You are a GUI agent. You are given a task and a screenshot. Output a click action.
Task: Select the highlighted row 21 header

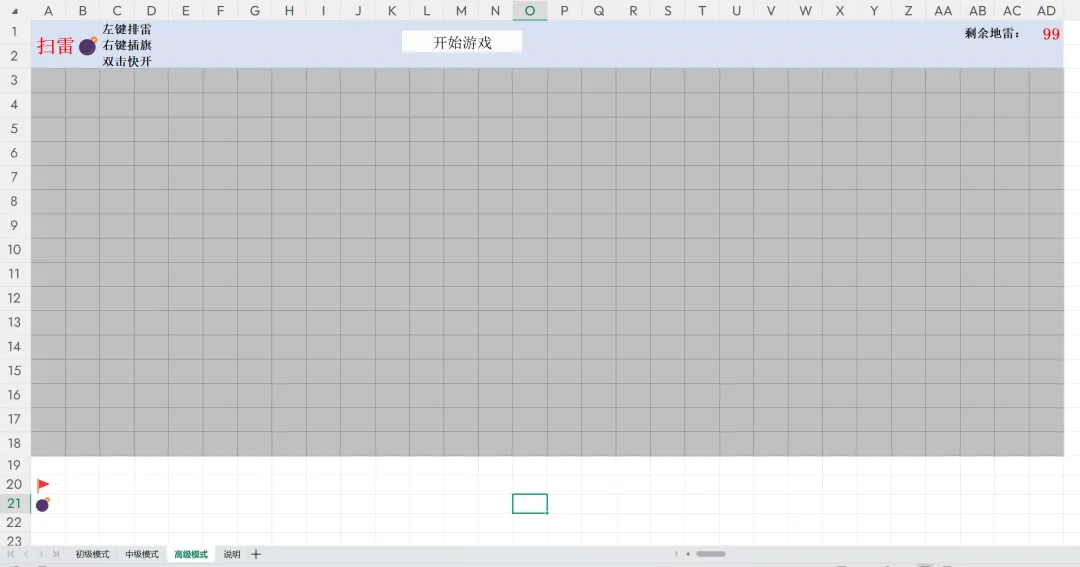pyautogui.click(x=14, y=504)
